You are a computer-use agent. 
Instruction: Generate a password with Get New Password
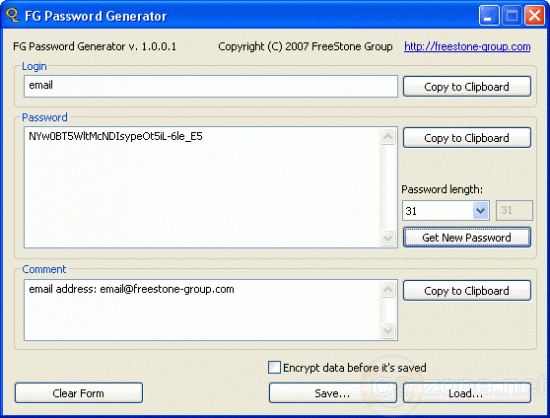coord(467,237)
